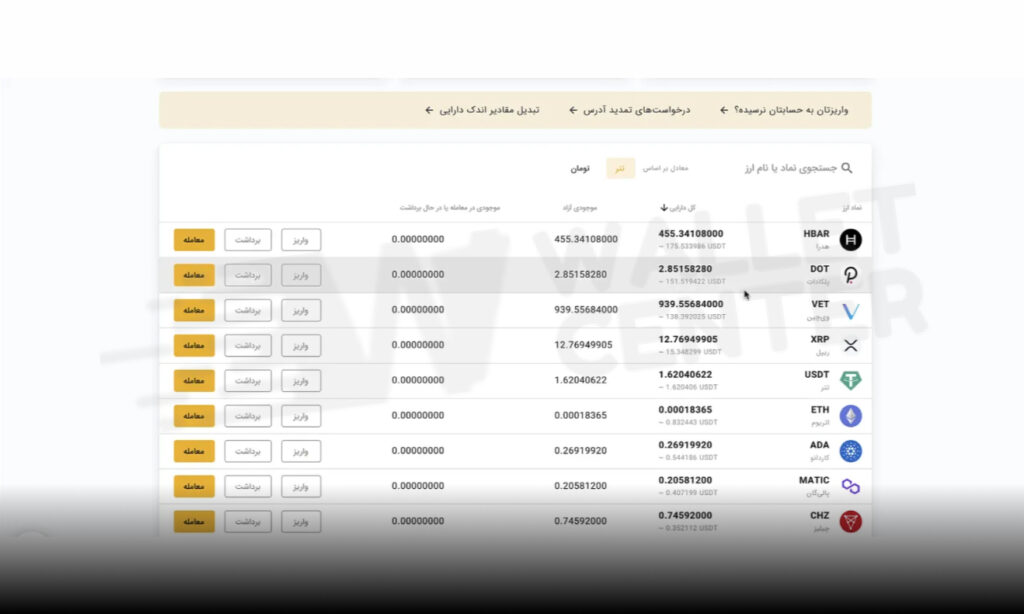Select Toman as equivalent currency

pos(580,169)
